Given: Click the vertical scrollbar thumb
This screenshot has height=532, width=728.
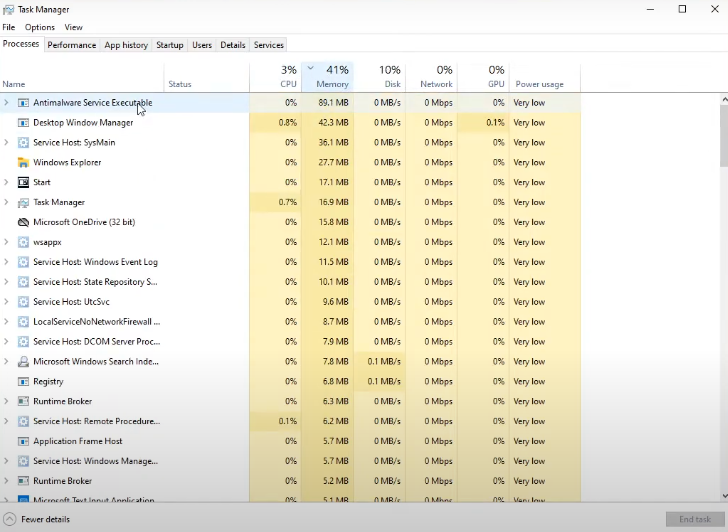Looking at the screenshot, I should click(x=724, y=135).
